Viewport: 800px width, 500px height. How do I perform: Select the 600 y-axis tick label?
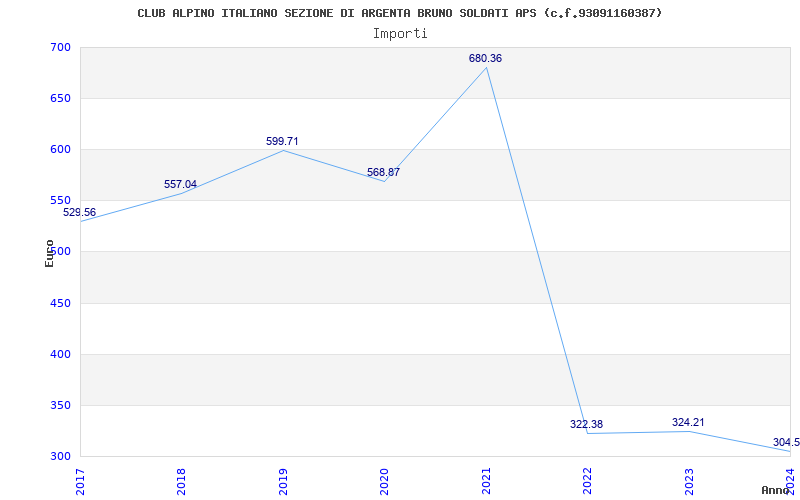click(60, 149)
